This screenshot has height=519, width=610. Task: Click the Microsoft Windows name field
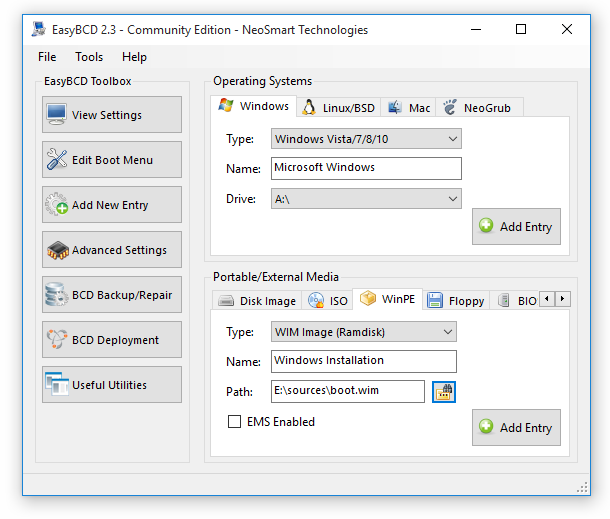[x=366, y=168]
